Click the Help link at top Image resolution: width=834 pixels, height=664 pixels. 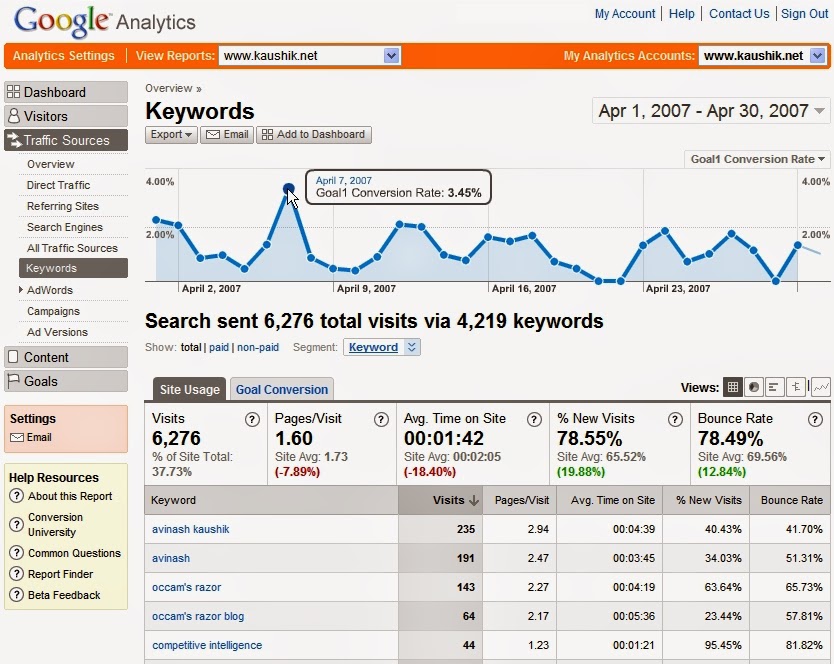(x=681, y=14)
